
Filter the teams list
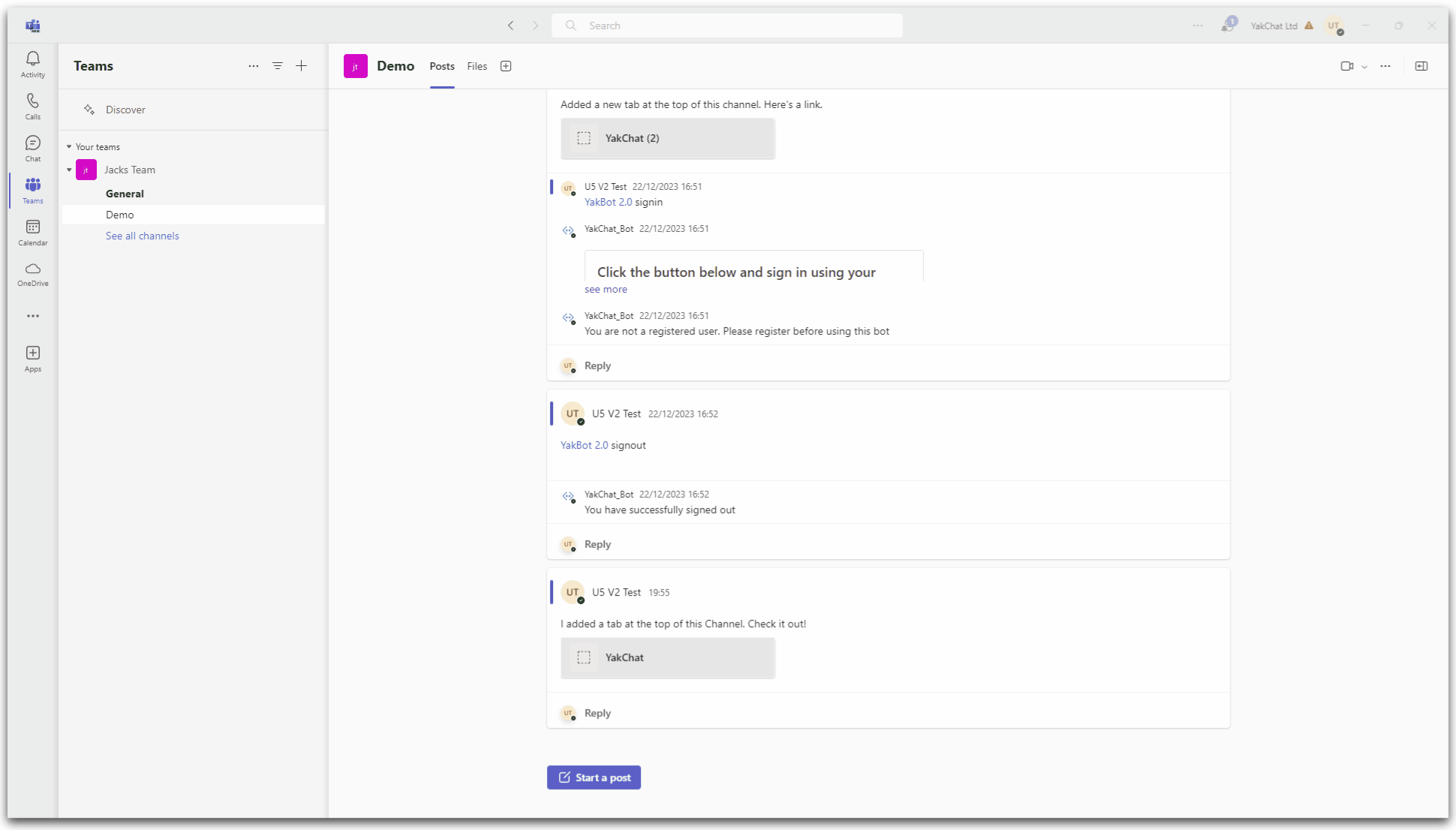[278, 66]
